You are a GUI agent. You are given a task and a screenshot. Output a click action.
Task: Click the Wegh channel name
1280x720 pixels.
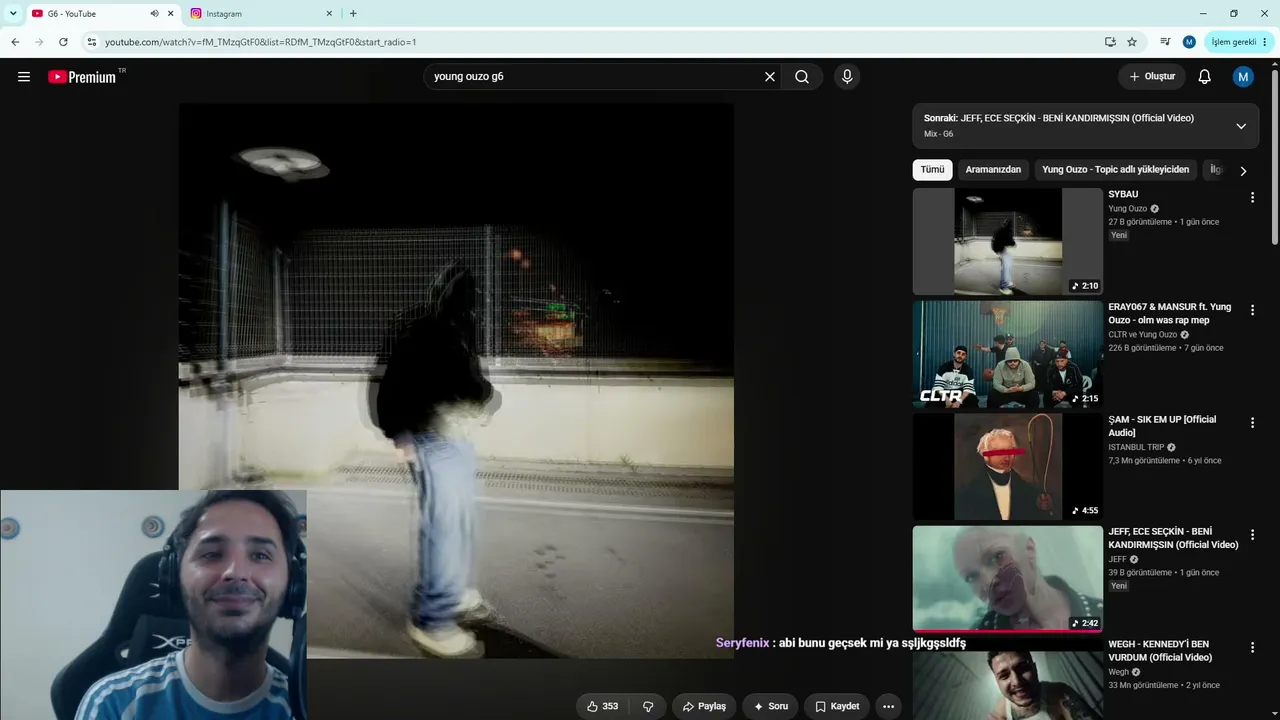point(1118,672)
